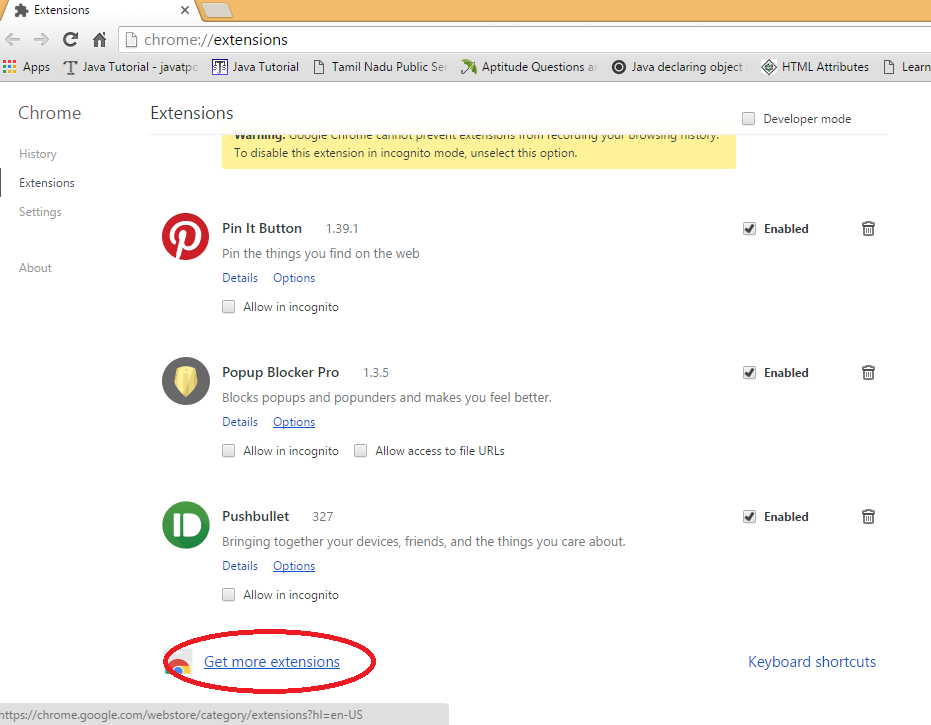Click the browser forward arrow
931x725 pixels.
(x=41, y=40)
